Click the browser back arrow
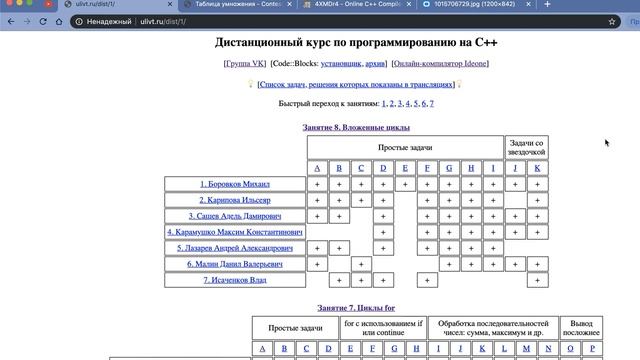Image resolution: width=640 pixels, height=360 pixels. pyautogui.click(x=11, y=22)
